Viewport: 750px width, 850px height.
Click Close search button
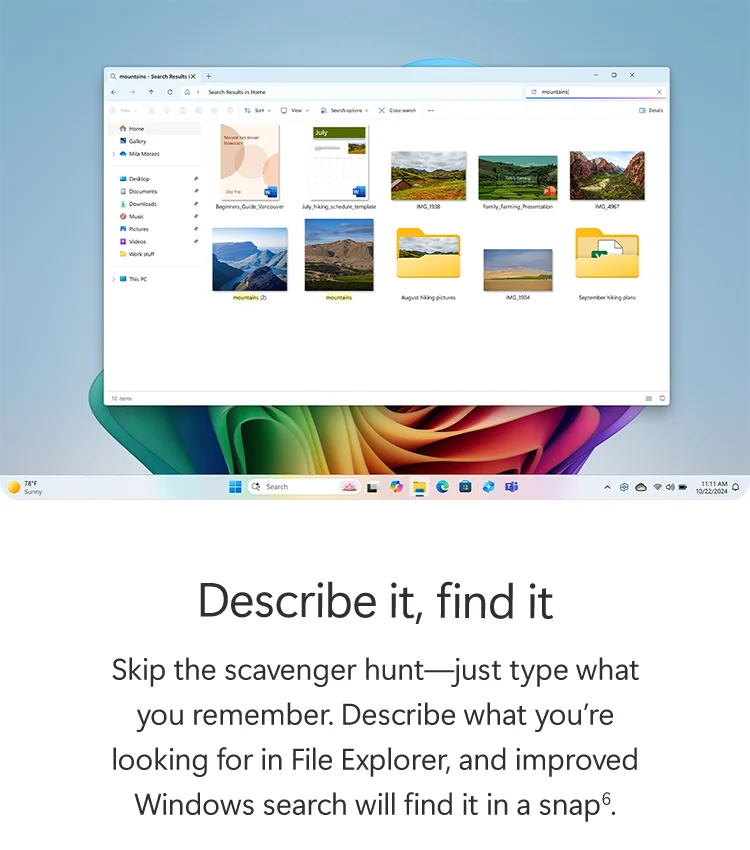coord(397,111)
